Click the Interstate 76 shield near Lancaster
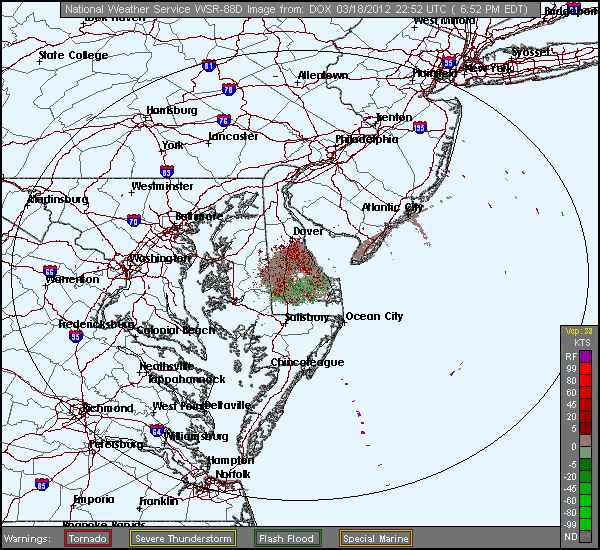 click(223, 121)
